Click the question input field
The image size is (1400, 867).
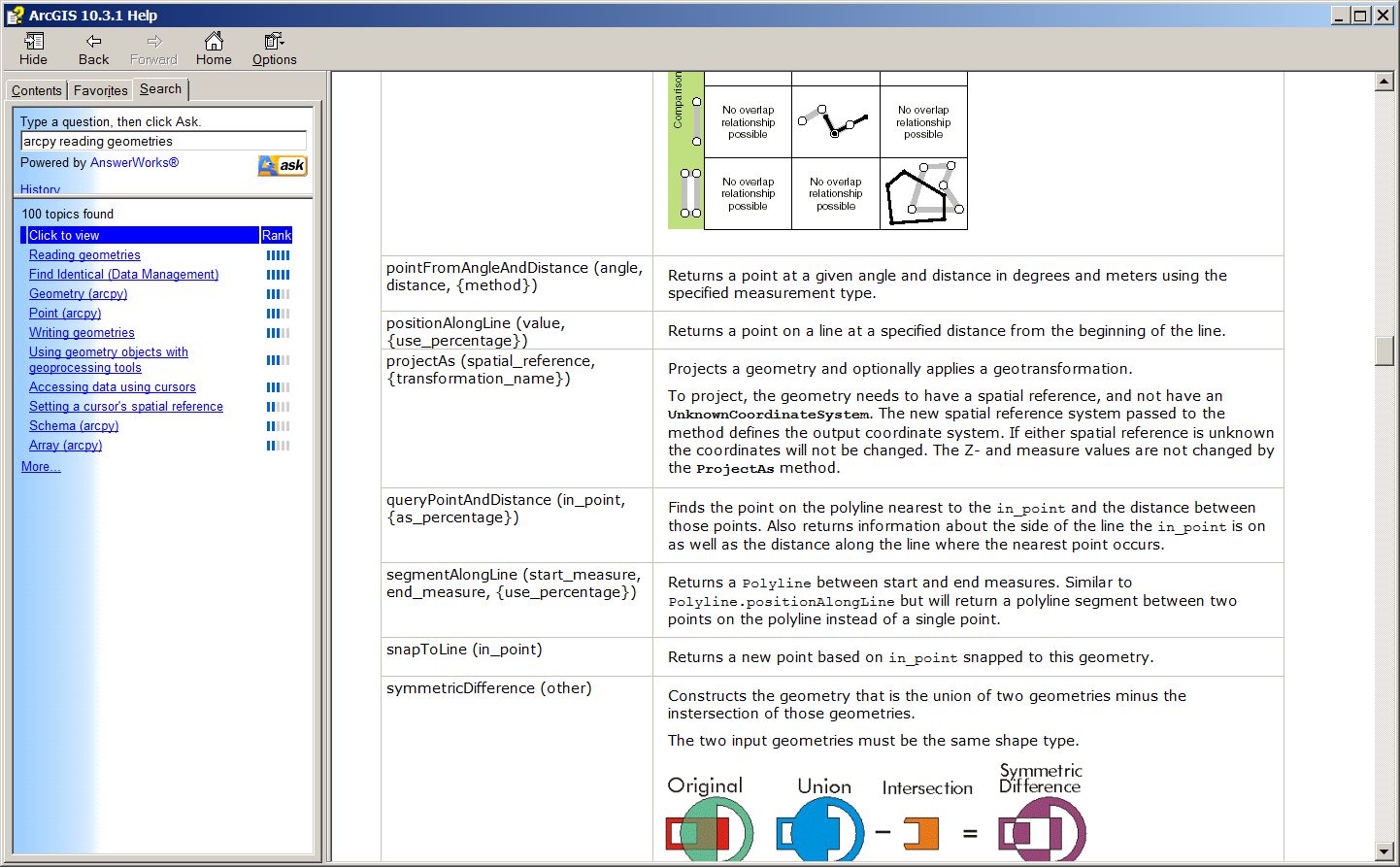tap(163, 141)
